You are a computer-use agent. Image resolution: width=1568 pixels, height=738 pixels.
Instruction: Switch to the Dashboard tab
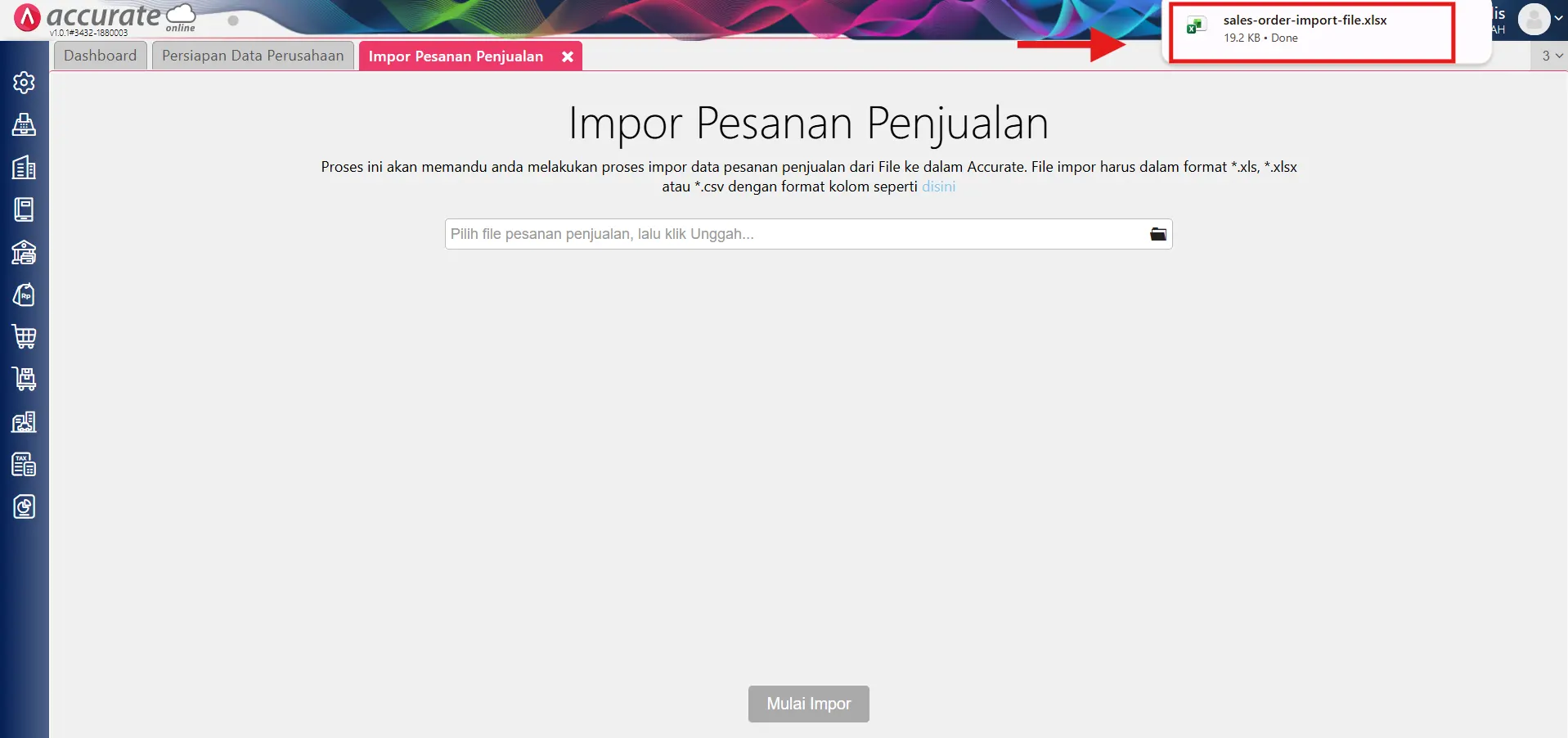point(100,55)
